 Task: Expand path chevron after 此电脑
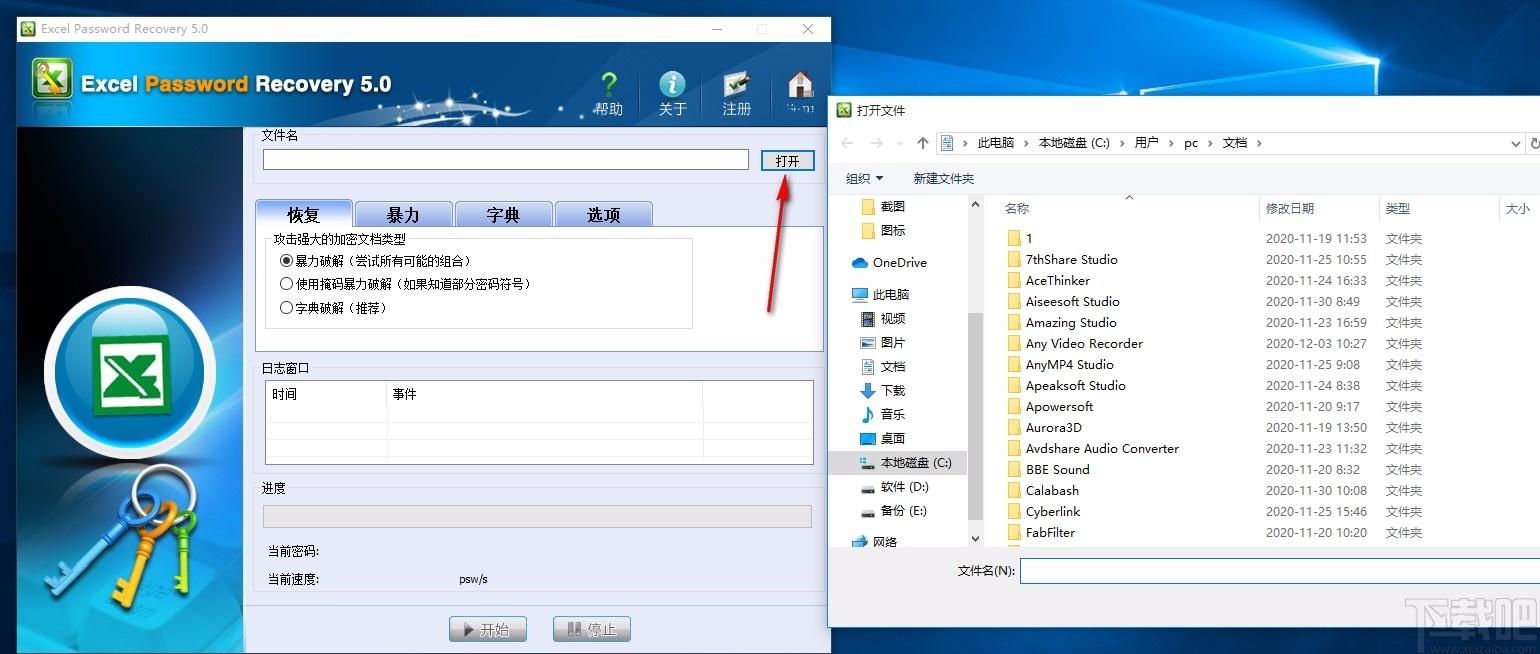tap(1026, 144)
